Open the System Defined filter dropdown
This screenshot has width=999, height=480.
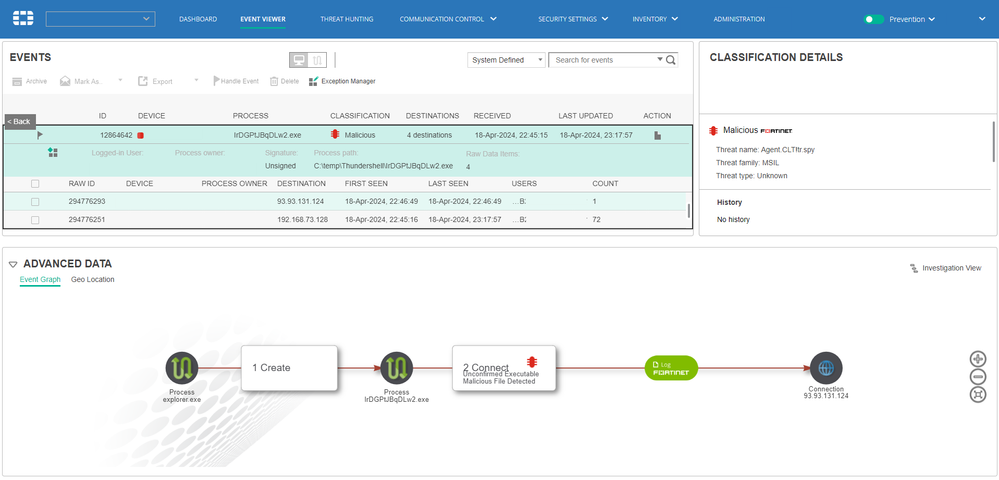507,60
